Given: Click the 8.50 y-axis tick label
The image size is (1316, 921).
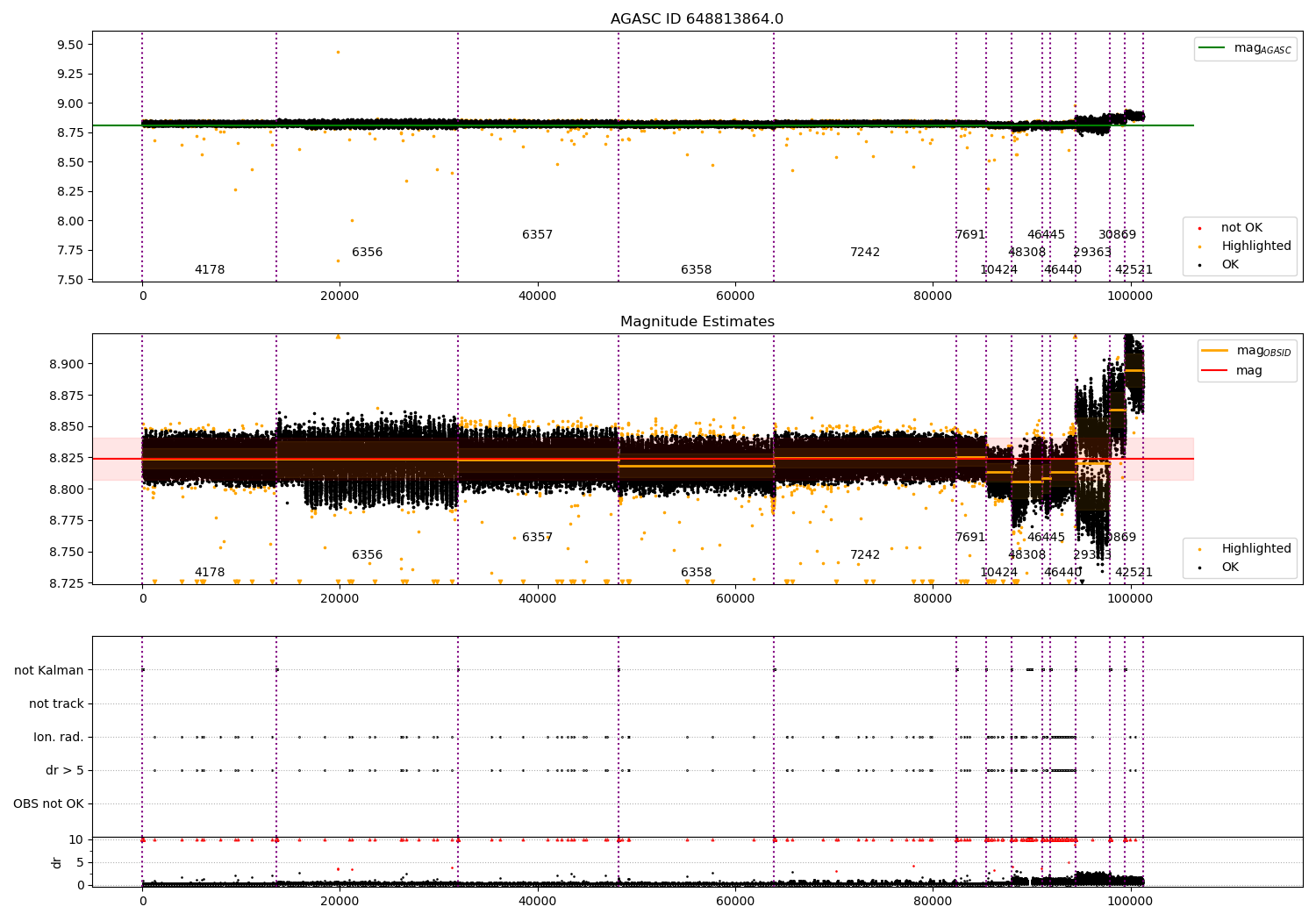Looking at the screenshot, I should (x=68, y=162).
